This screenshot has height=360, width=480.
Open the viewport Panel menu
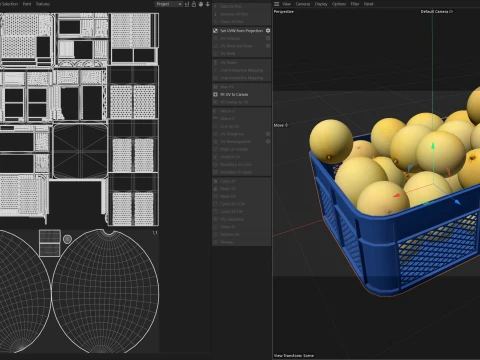pos(368,4)
